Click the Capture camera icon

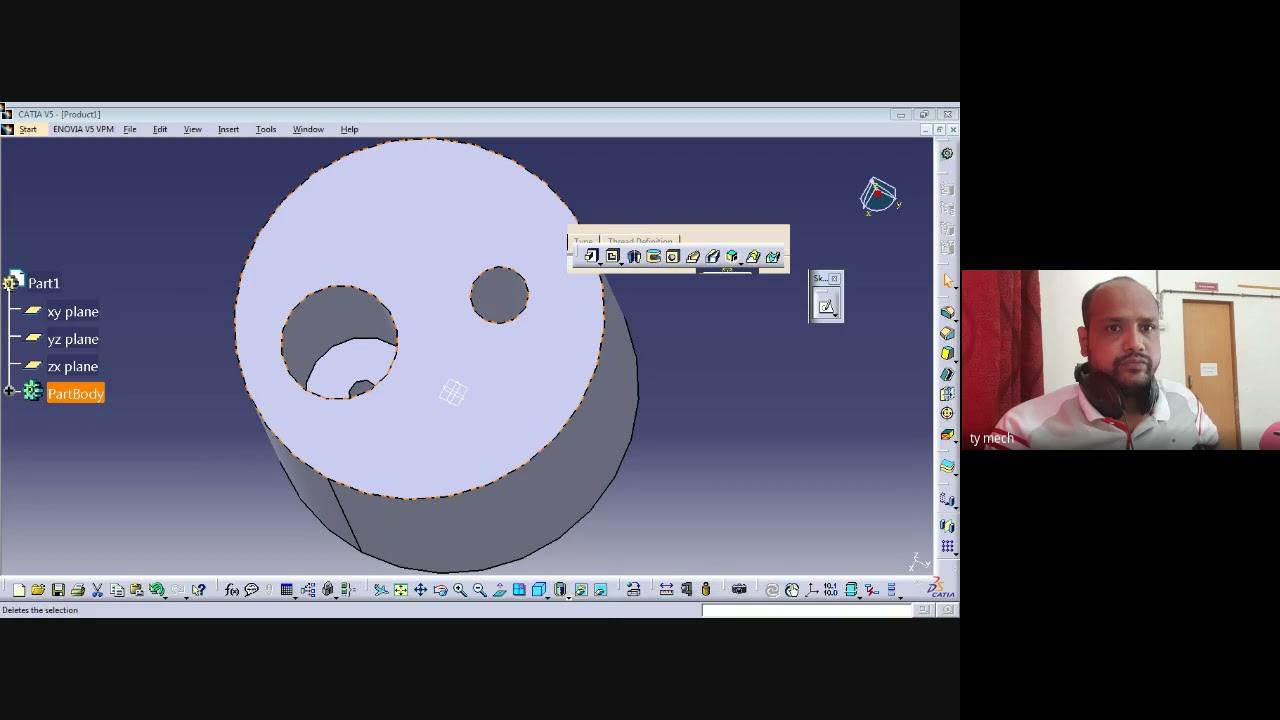coord(739,590)
